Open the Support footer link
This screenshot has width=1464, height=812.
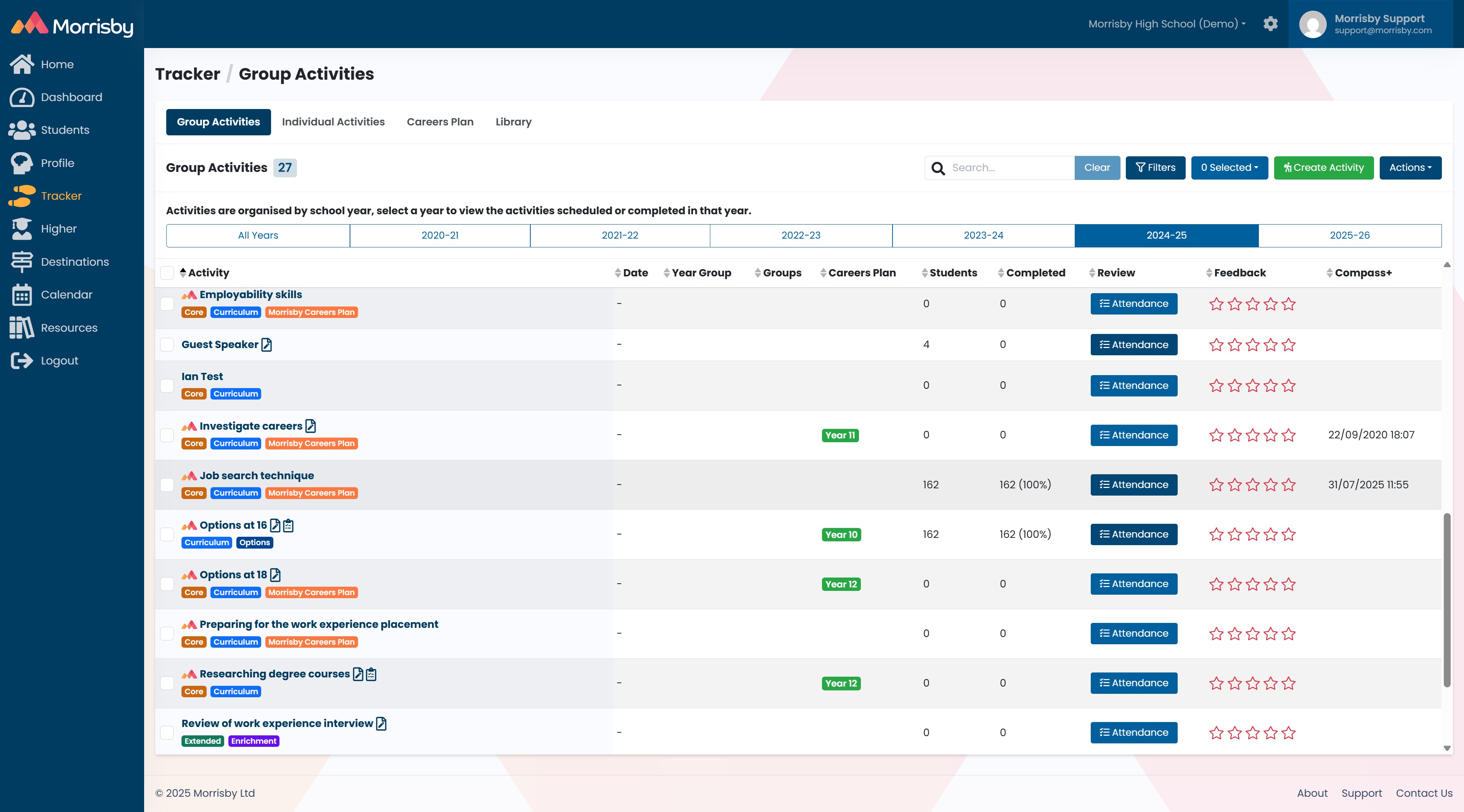pos(1362,793)
